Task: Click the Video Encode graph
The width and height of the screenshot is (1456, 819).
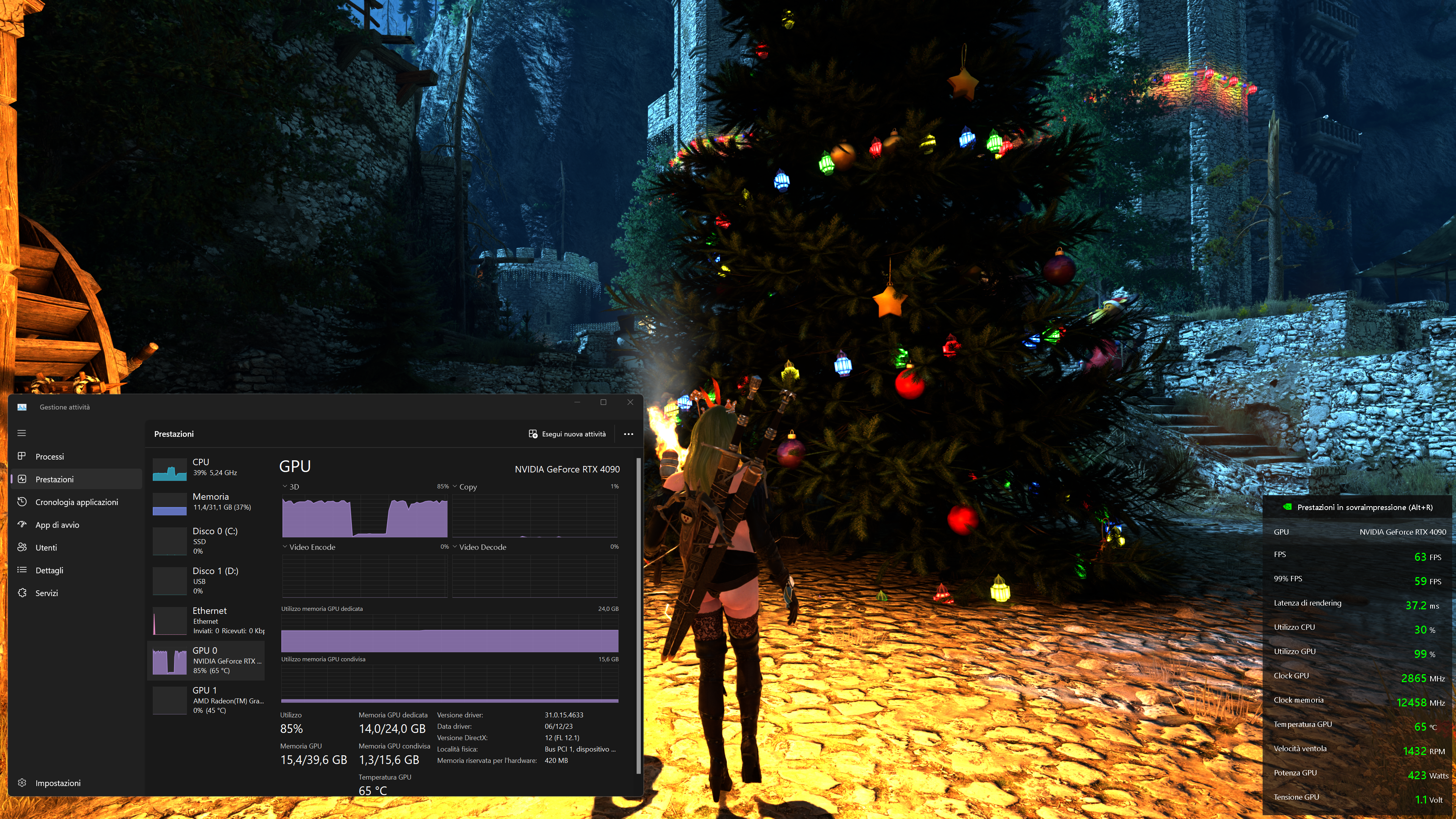Action: [364, 576]
